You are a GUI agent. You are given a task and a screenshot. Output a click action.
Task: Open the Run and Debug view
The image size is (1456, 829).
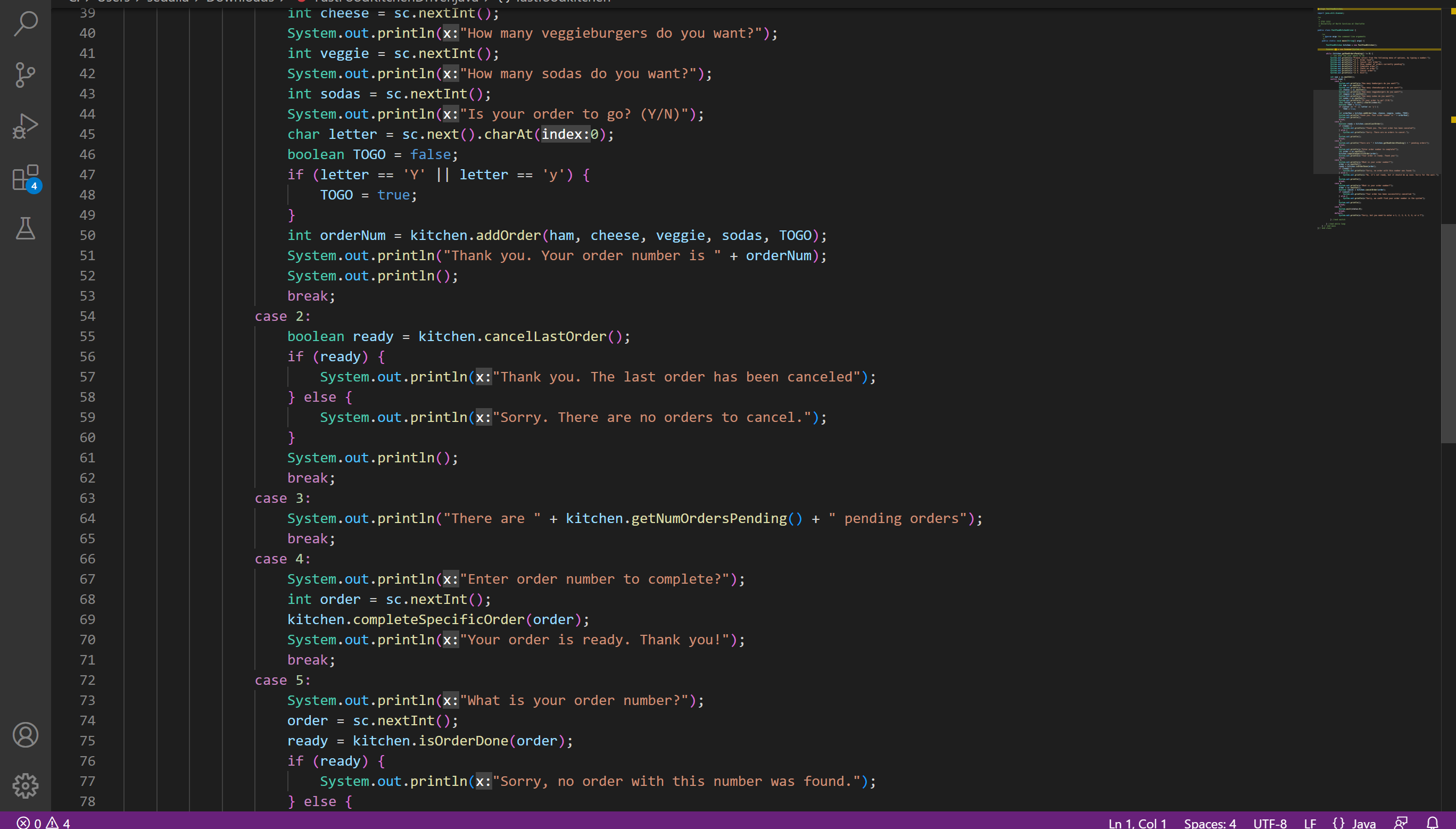25,126
